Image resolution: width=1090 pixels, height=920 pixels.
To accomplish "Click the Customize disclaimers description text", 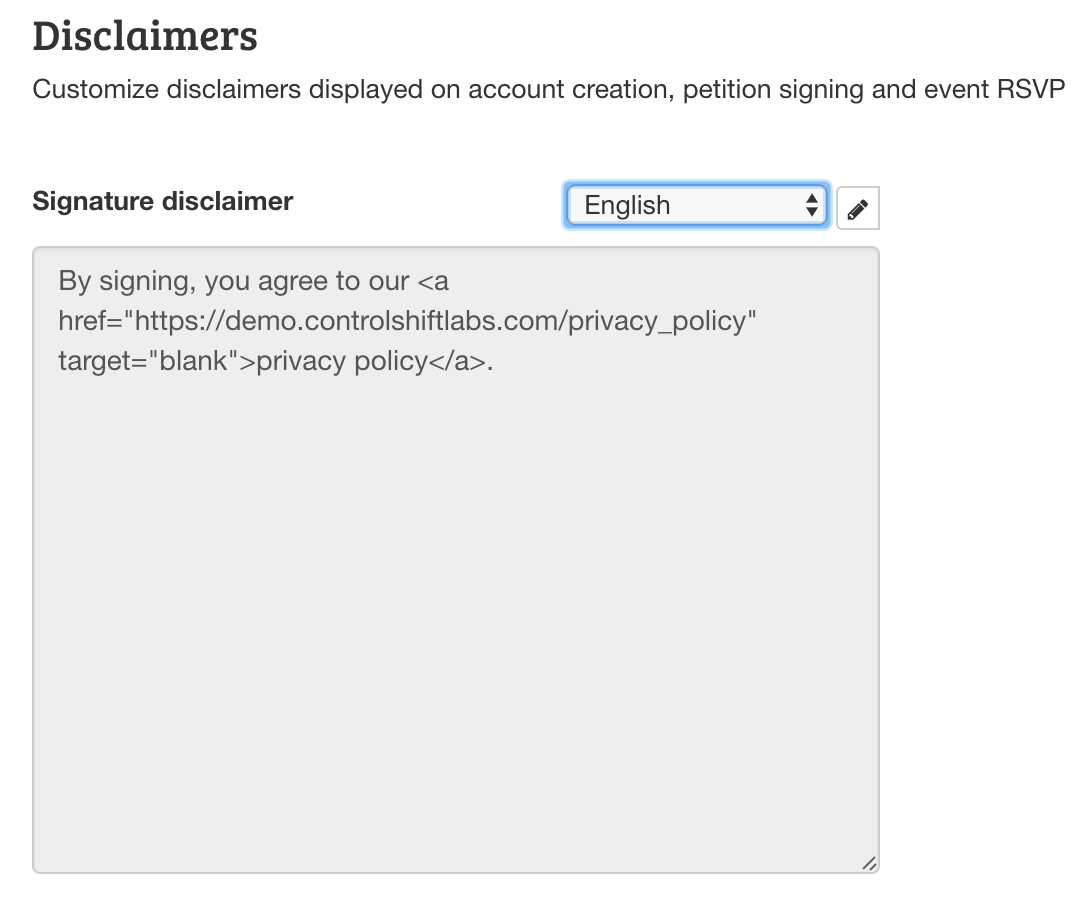I will (548, 90).
